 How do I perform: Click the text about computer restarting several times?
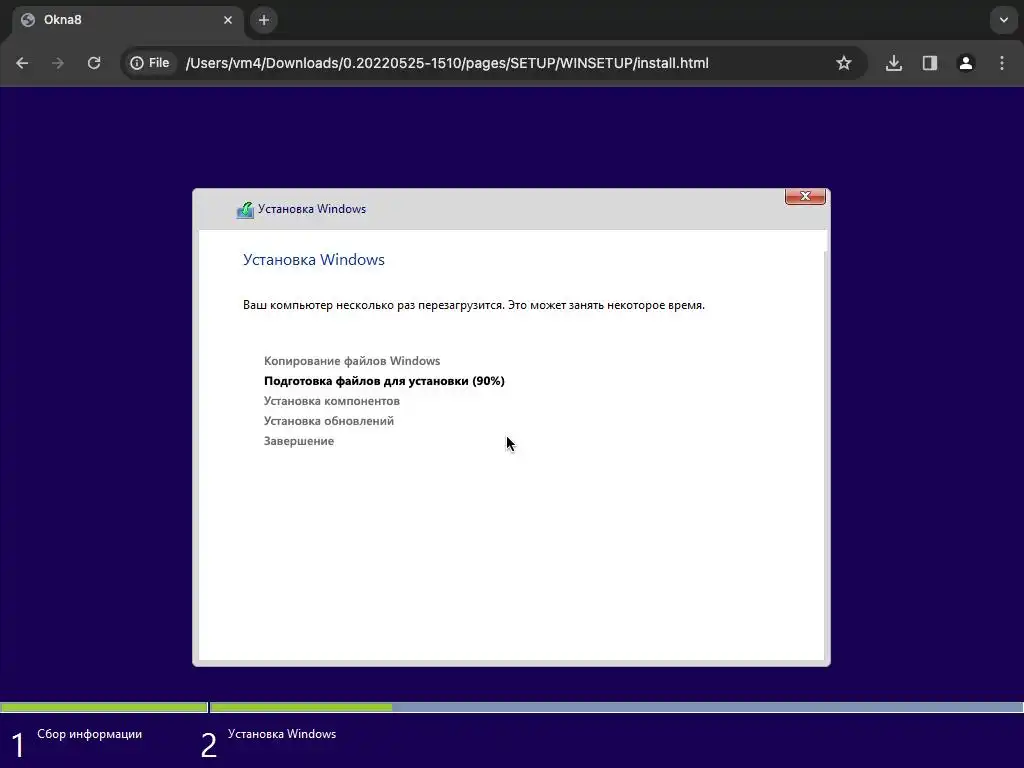pyautogui.click(x=474, y=305)
